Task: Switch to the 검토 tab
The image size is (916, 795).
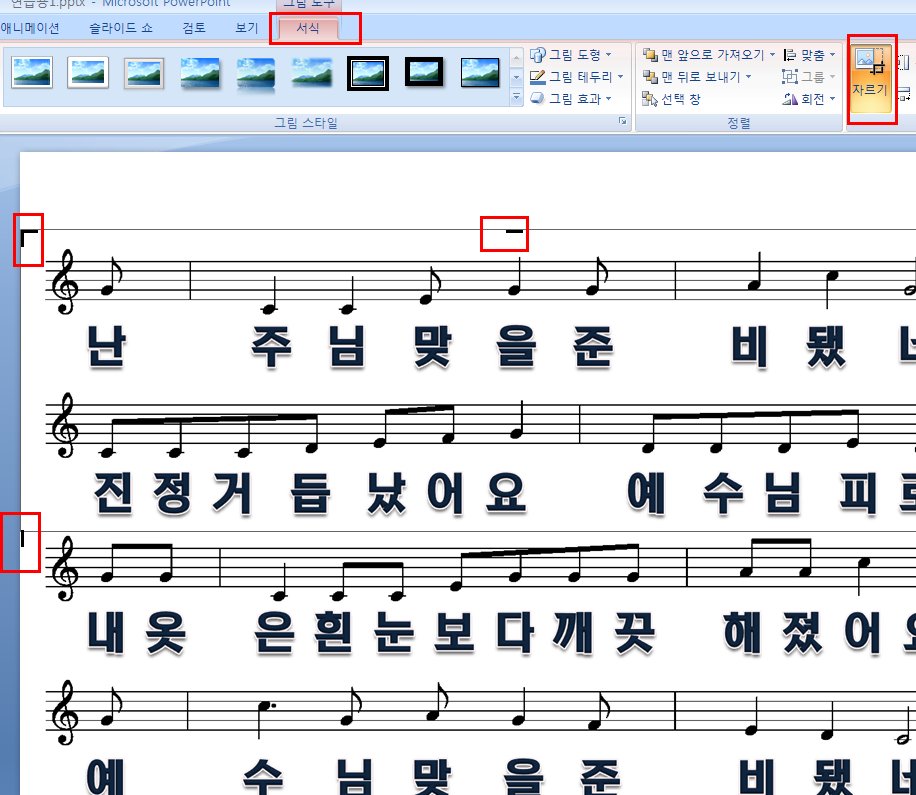Action: (194, 28)
